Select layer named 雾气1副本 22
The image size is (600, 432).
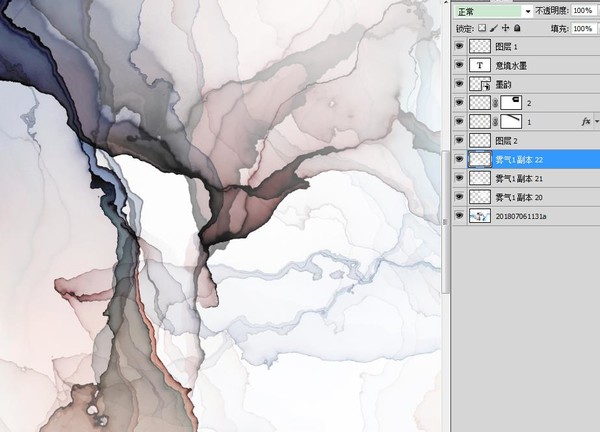[x=519, y=159]
